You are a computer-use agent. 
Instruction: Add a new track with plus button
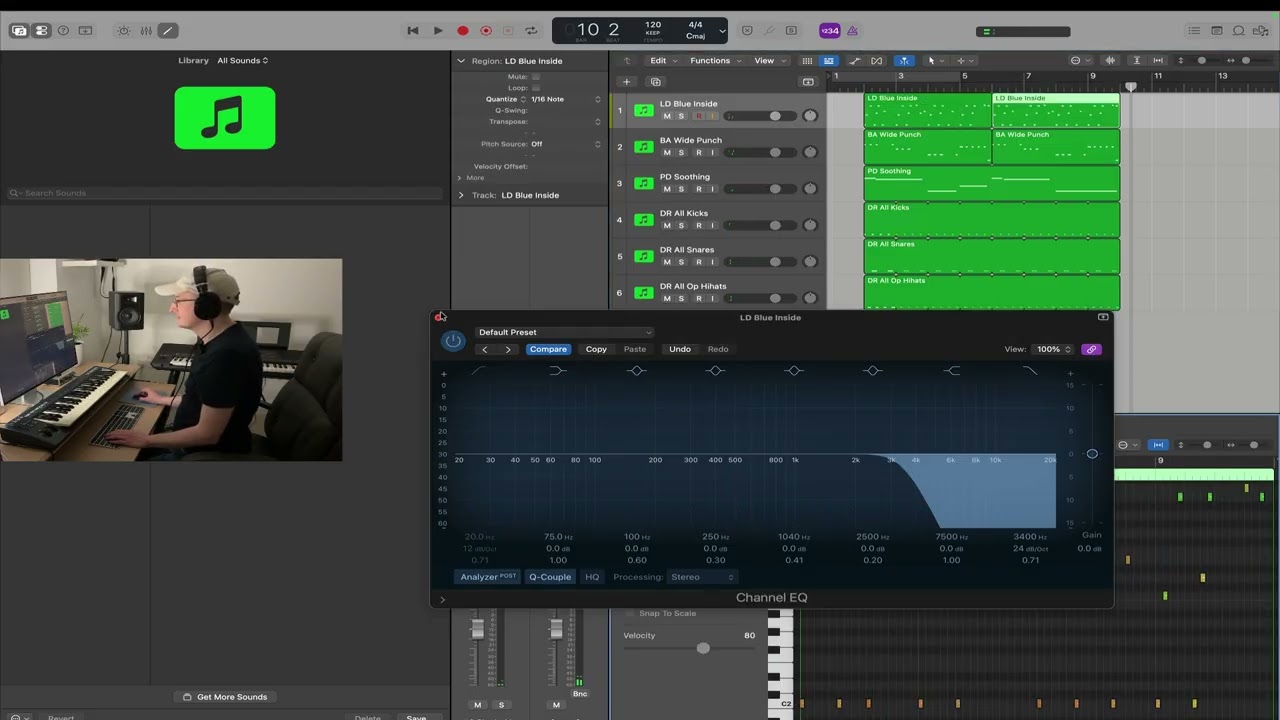[x=627, y=82]
